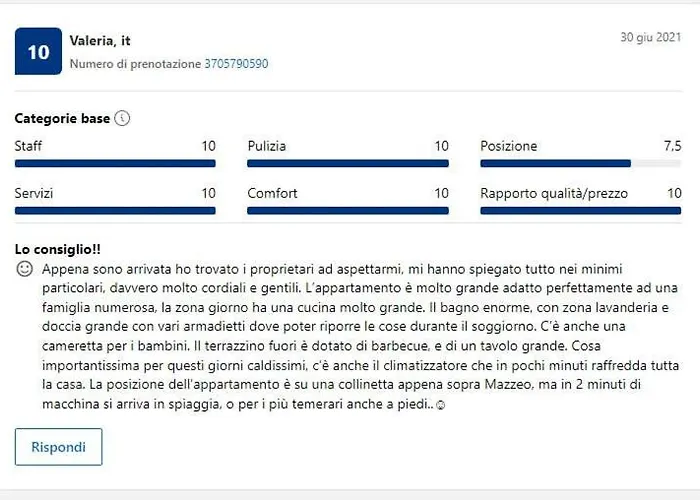Screen dimensions: 700x500
Task: Click the review paragraph text
Action: coord(361,337)
